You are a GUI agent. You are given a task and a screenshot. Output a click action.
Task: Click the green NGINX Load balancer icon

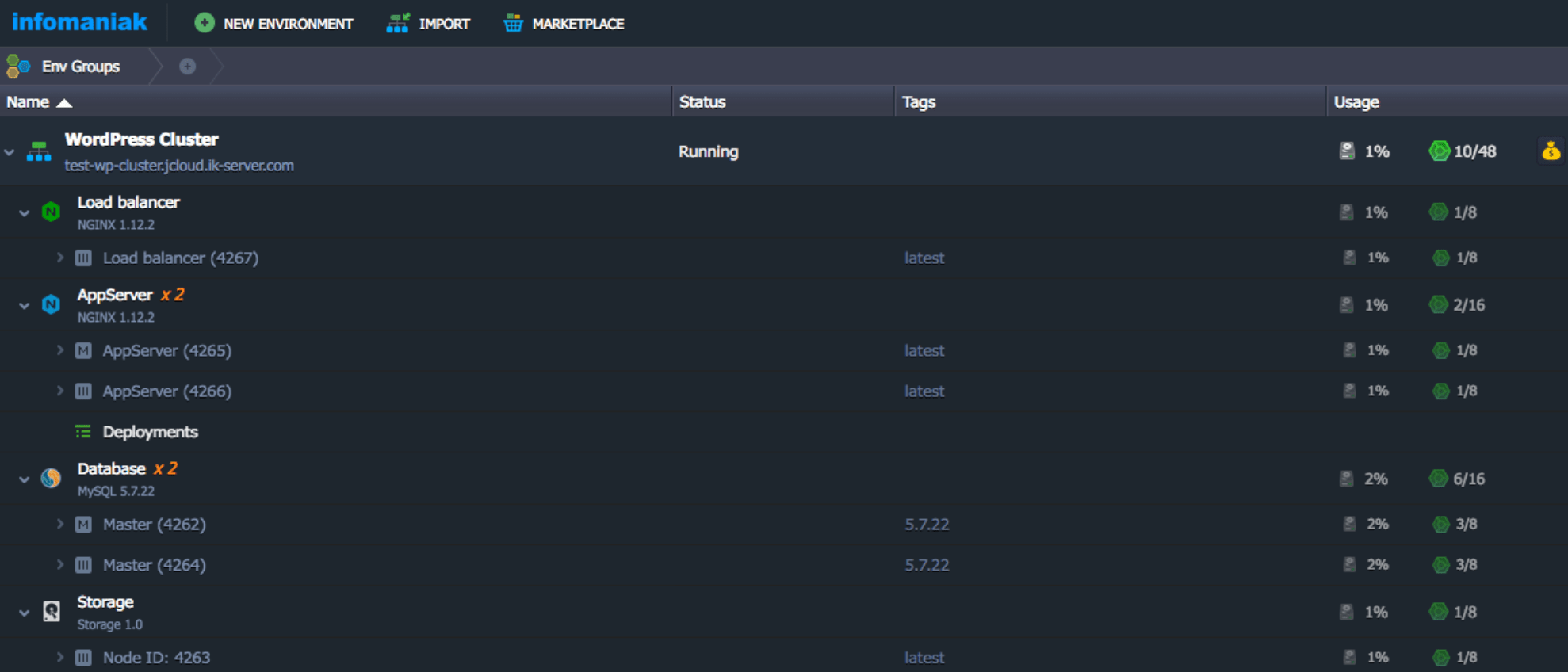pyautogui.click(x=51, y=212)
